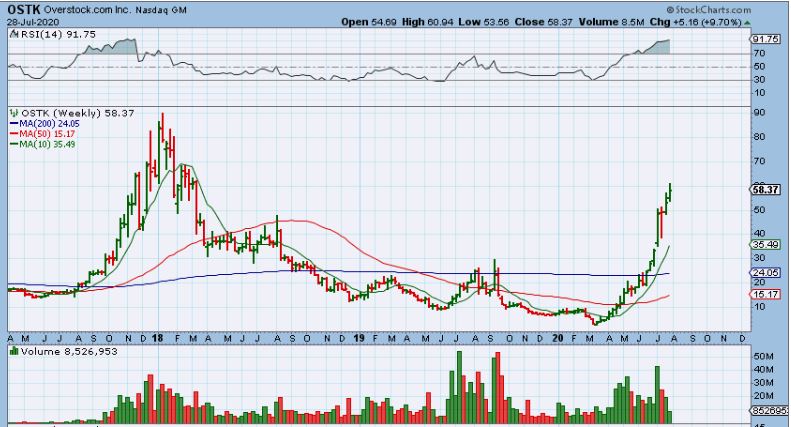Click the Nasdaq GM exchange label

click(161, 10)
